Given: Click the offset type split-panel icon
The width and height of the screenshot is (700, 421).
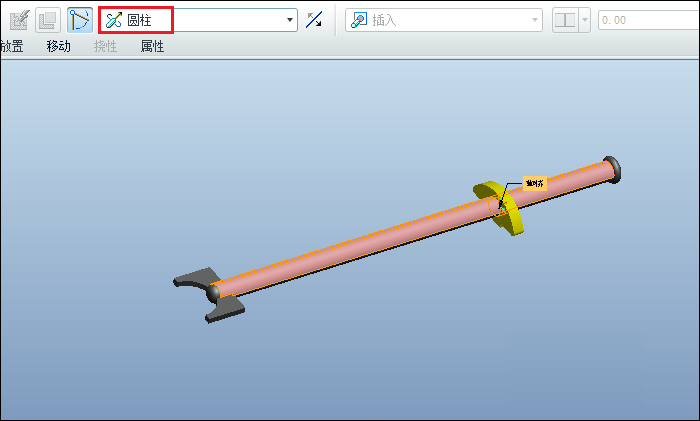Looking at the screenshot, I should [x=565, y=20].
